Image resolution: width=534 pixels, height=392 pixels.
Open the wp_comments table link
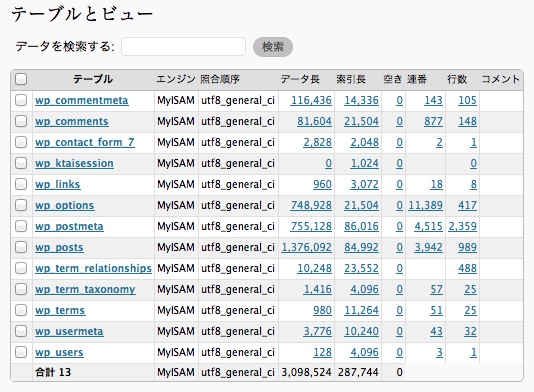coord(72,121)
